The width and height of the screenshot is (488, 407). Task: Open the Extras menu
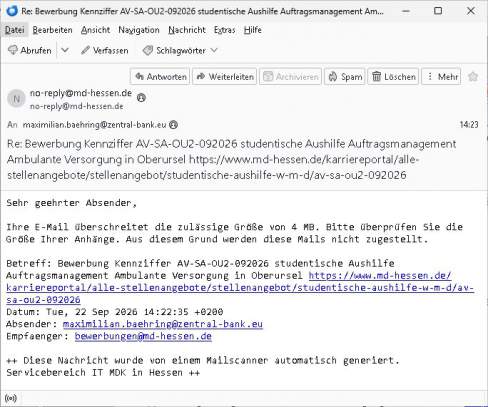[224, 30]
